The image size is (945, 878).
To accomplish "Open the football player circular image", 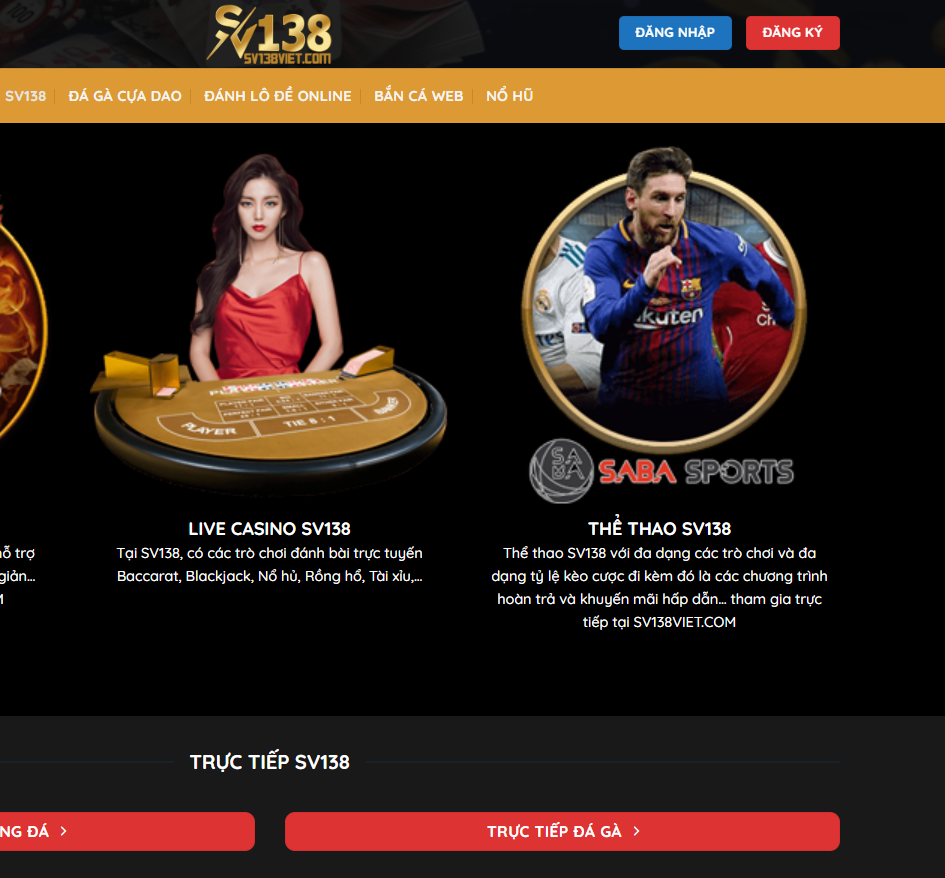I will [664, 296].
